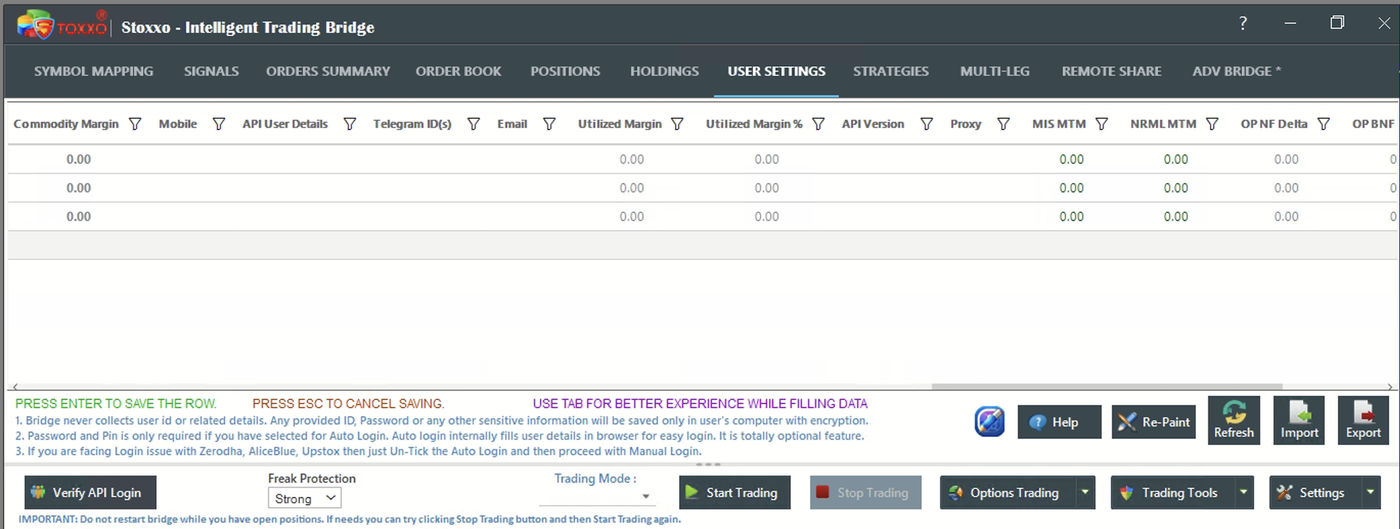Go to the Positions tab
Viewport: 1400px width, 529px height.
[565, 71]
